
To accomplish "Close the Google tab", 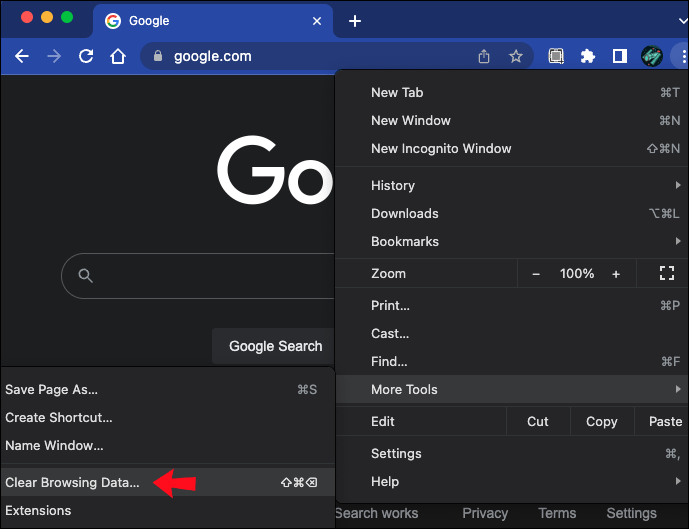I will [317, 21].
